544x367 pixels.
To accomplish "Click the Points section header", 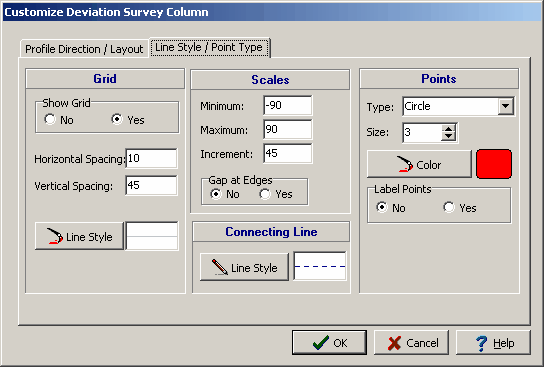I will pos(439,79).
